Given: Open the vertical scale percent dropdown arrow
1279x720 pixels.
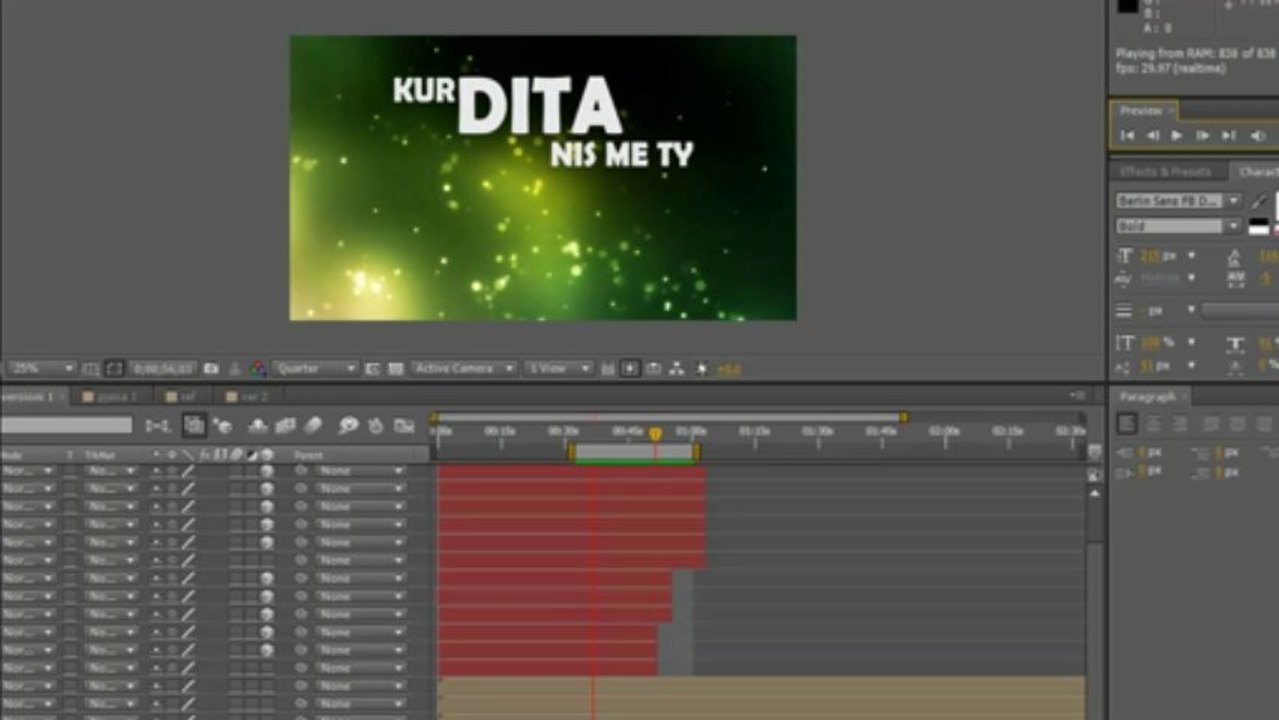Looking at the screenshot, I should [1191, 343].
